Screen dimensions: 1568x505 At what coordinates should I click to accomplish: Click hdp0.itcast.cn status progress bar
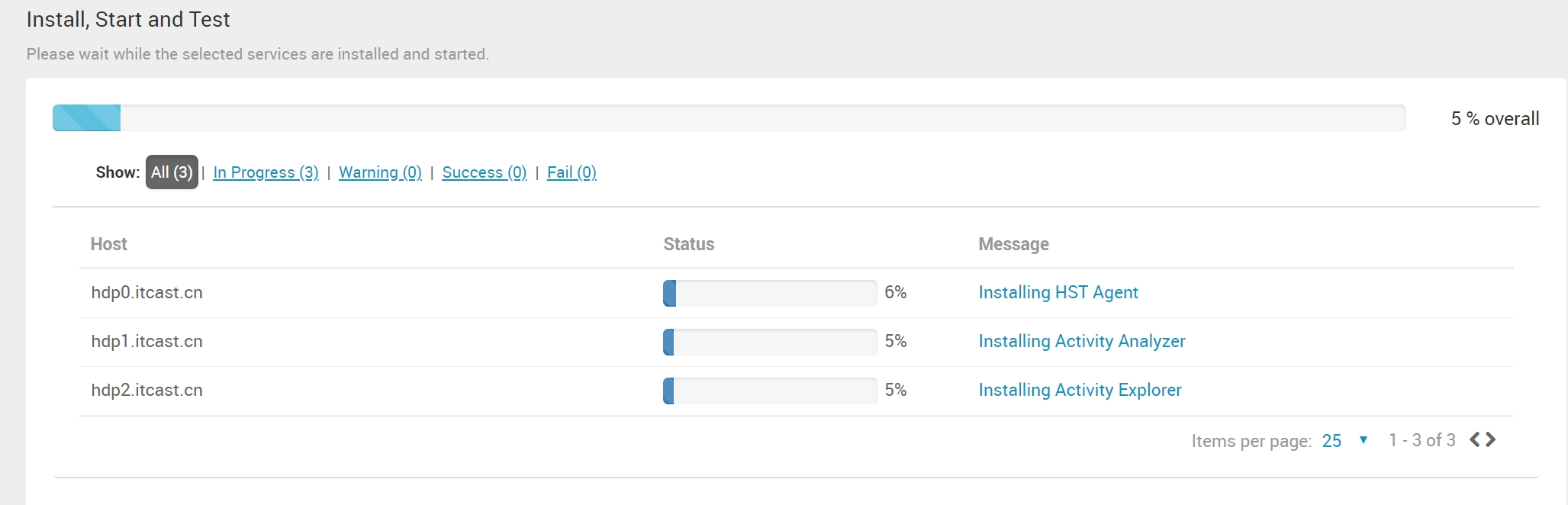pyautogui.click(x=770, y=293)
